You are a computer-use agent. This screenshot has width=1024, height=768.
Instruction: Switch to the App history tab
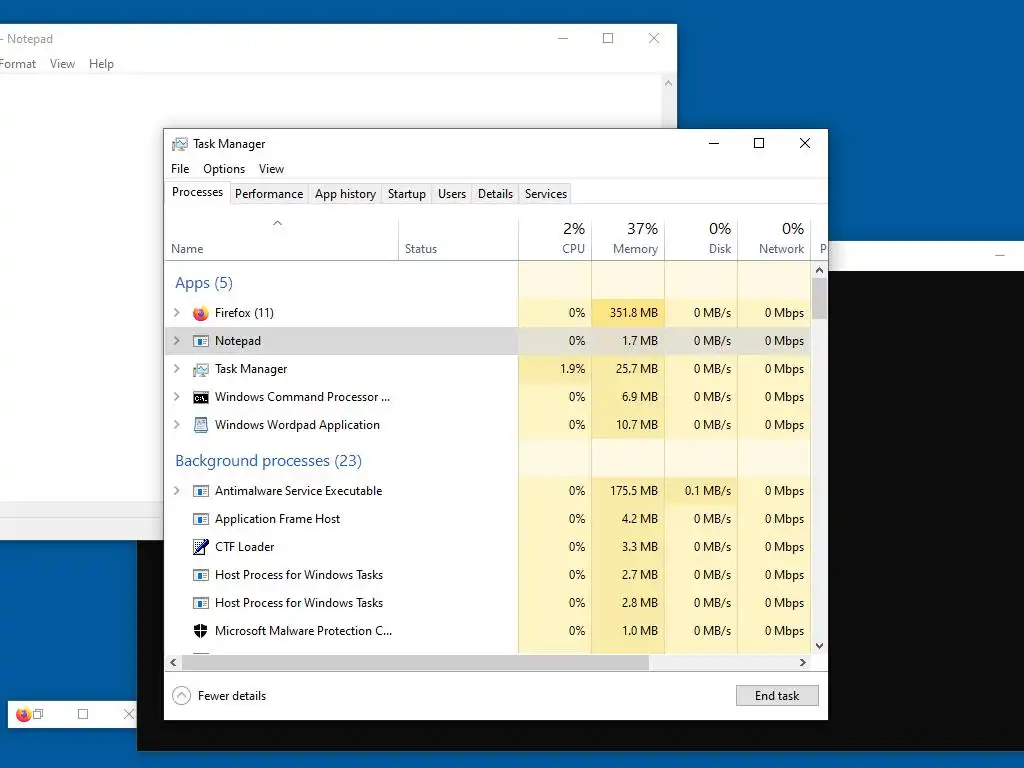(x=345, y=194)
